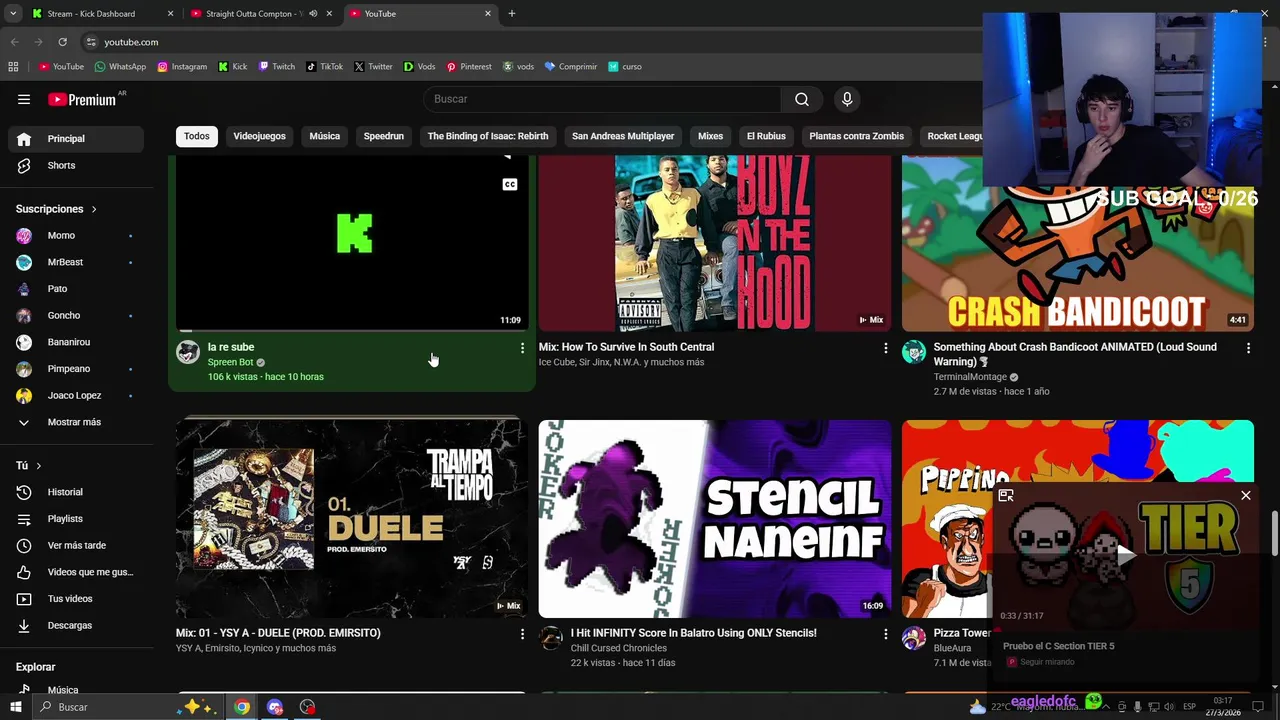The width and height of the screenshot is (1280, 720).
Task: Select the El Rubius filter chip
Action: tap(766, 136)
